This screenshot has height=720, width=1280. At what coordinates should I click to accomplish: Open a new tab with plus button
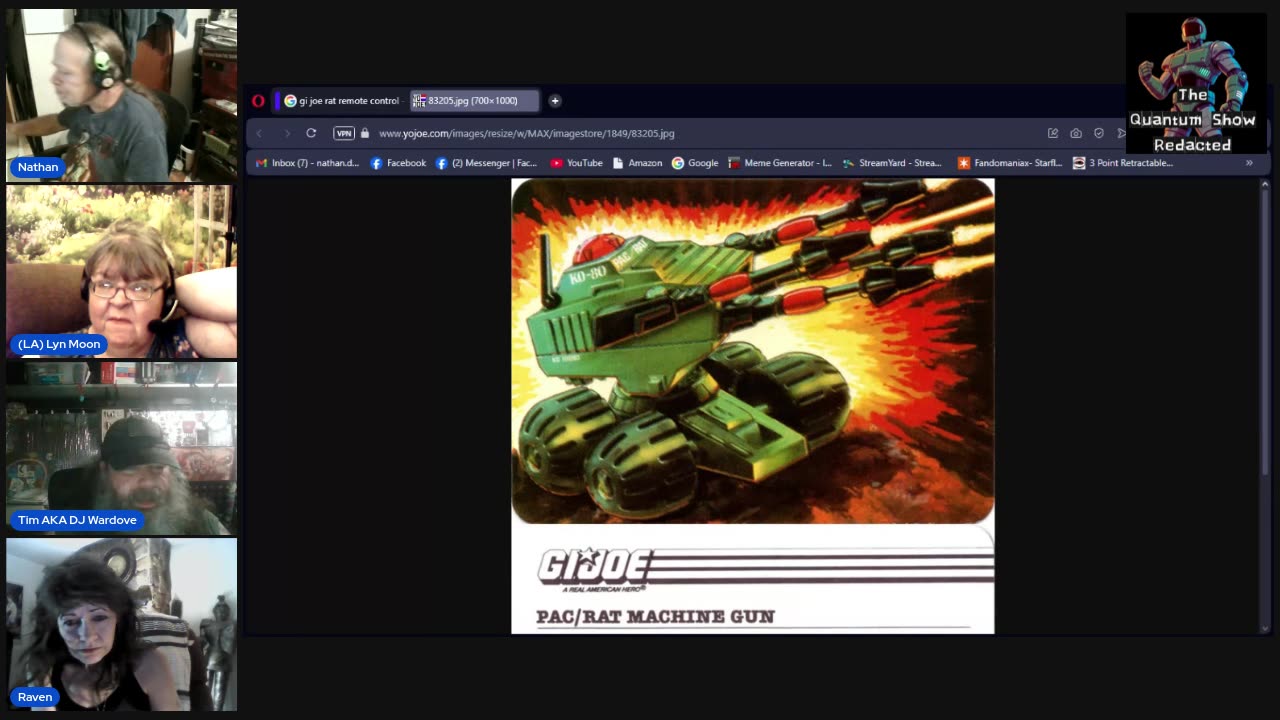pyautogui.click(x=555, y=101)
